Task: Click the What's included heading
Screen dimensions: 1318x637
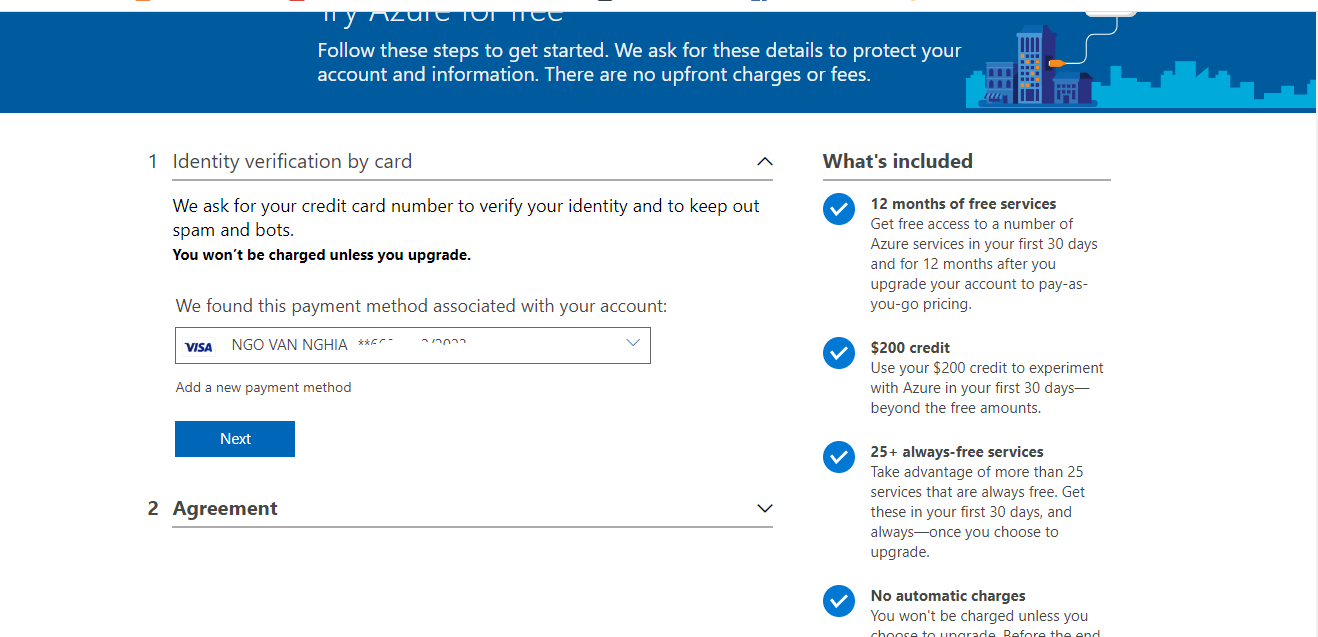Action: (897, 161)
